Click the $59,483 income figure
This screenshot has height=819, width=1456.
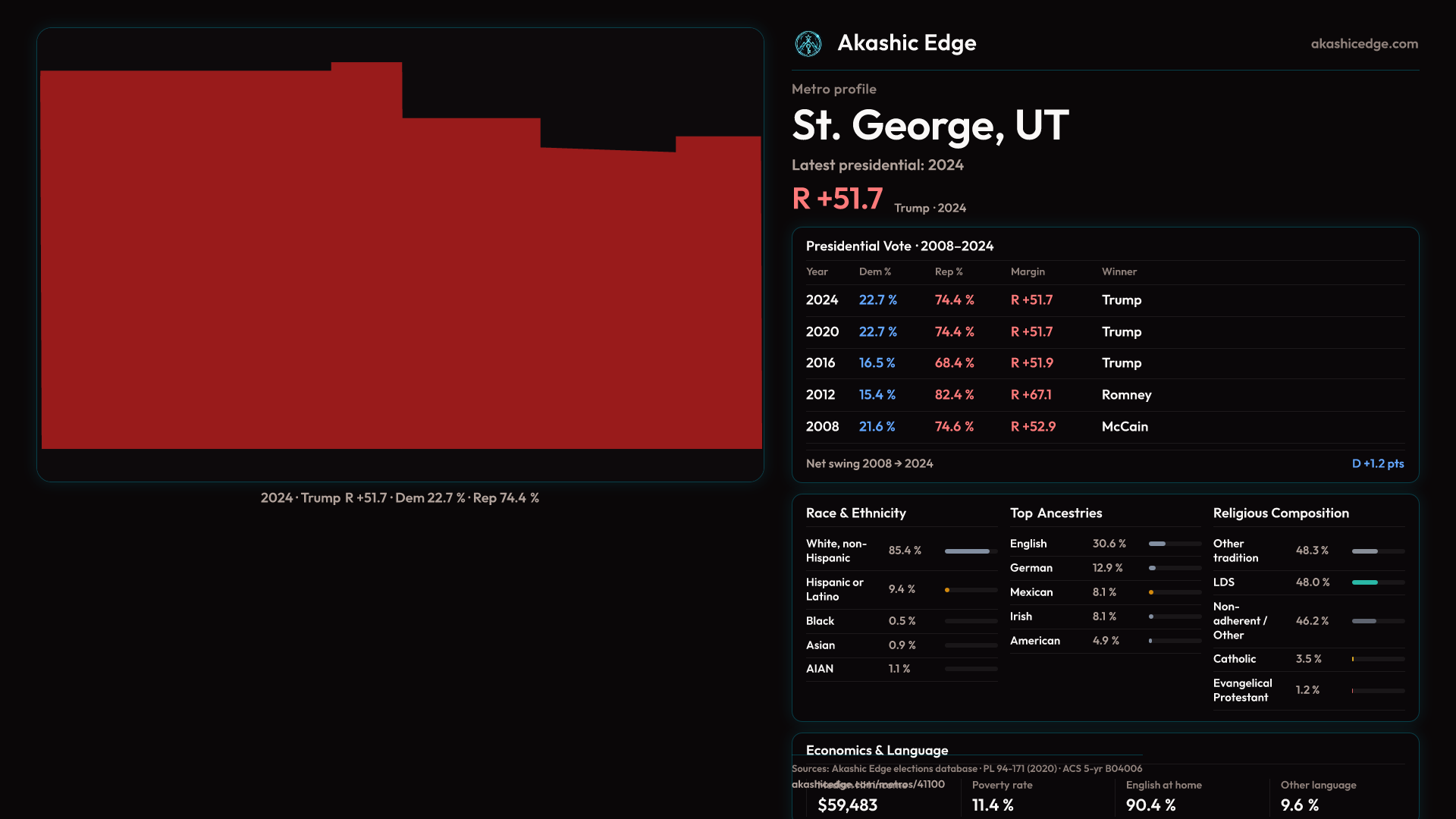point(847,805)
